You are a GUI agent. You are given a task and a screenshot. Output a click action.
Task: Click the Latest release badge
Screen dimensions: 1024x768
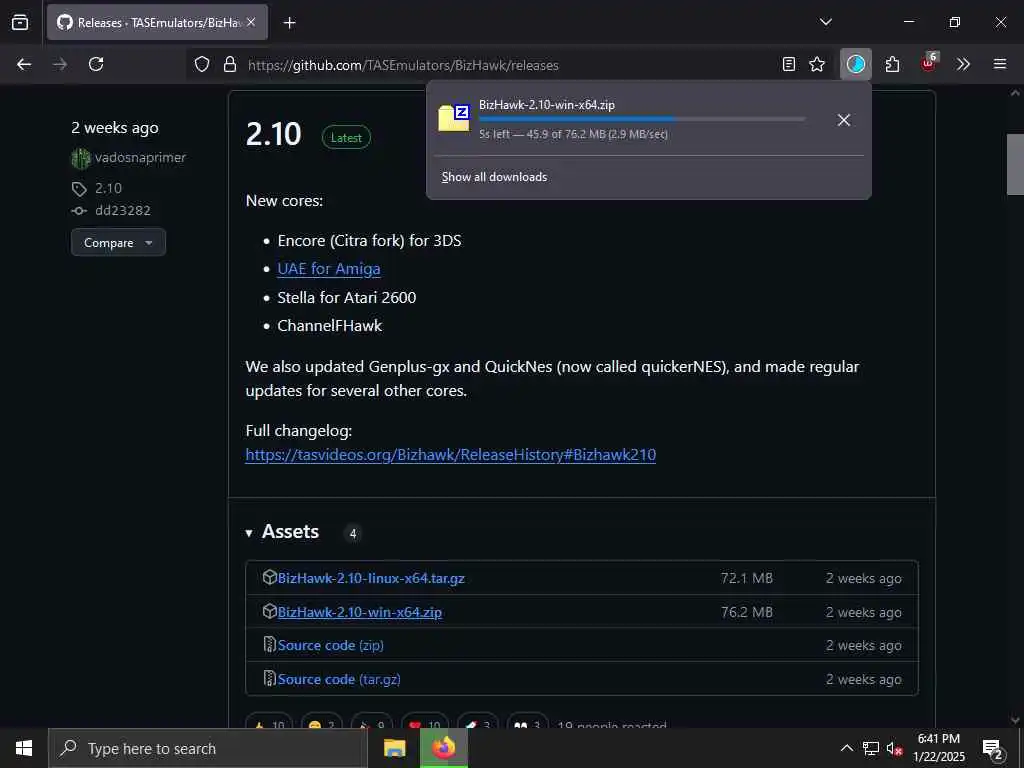[x=346, y=138]
